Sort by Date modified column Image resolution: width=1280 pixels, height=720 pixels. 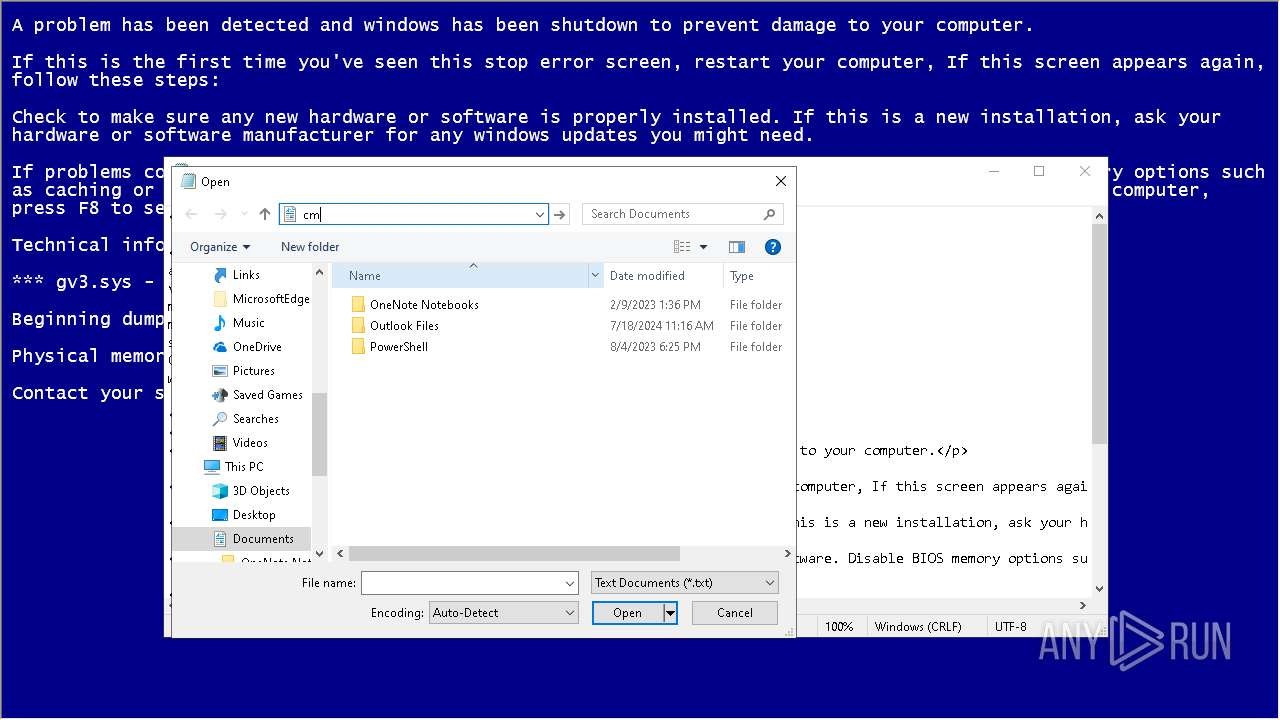[x=663, y=276]
